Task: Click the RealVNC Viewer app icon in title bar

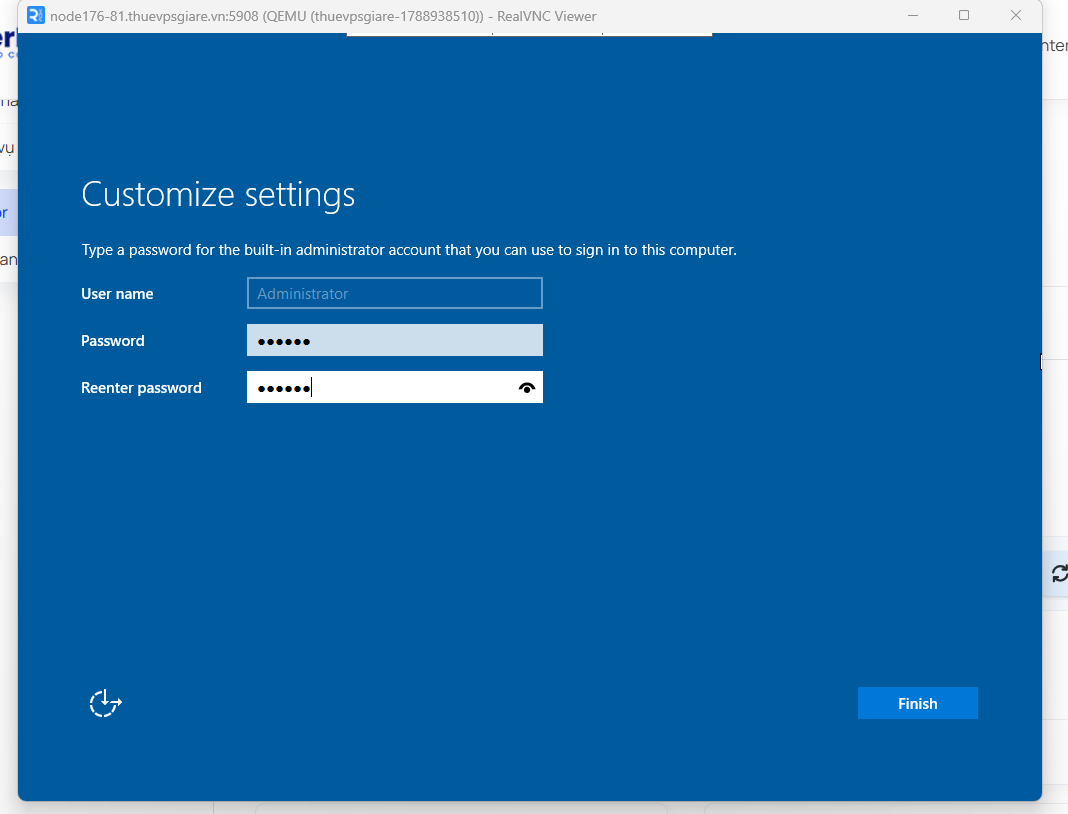Action: pyautogui.click(x=35, y=15)
